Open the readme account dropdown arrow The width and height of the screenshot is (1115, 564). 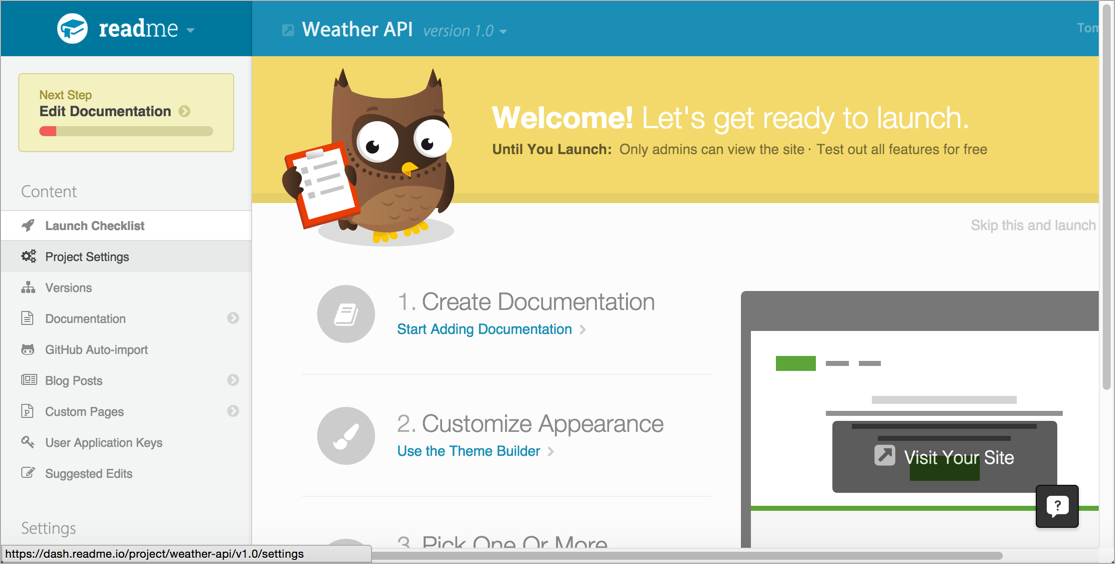tap(190, 30)
